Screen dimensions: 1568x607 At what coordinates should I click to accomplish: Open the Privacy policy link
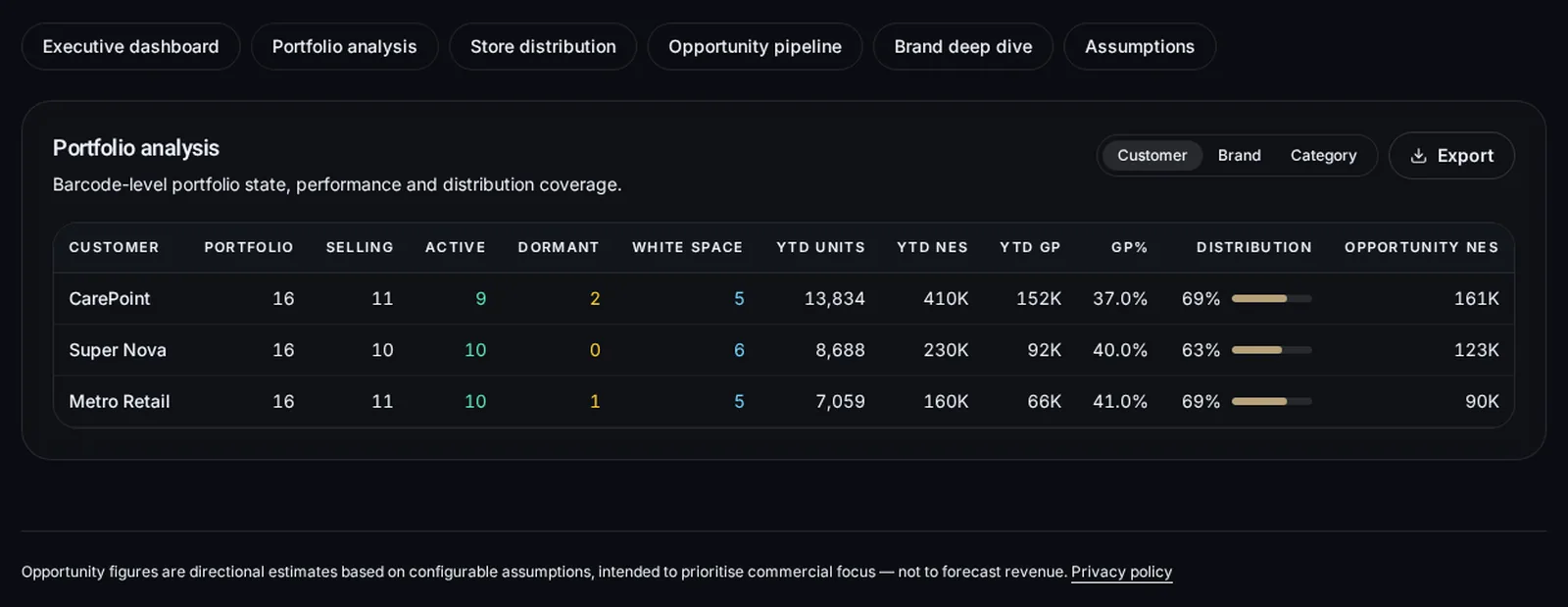[1121, 572]
